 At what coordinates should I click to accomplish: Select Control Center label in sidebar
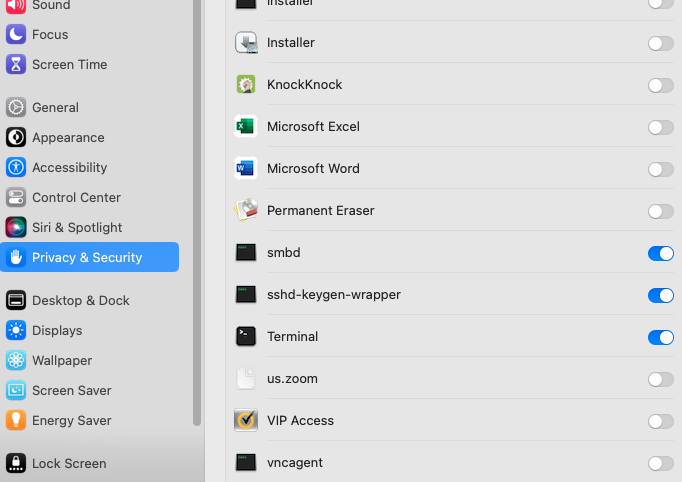77,197
